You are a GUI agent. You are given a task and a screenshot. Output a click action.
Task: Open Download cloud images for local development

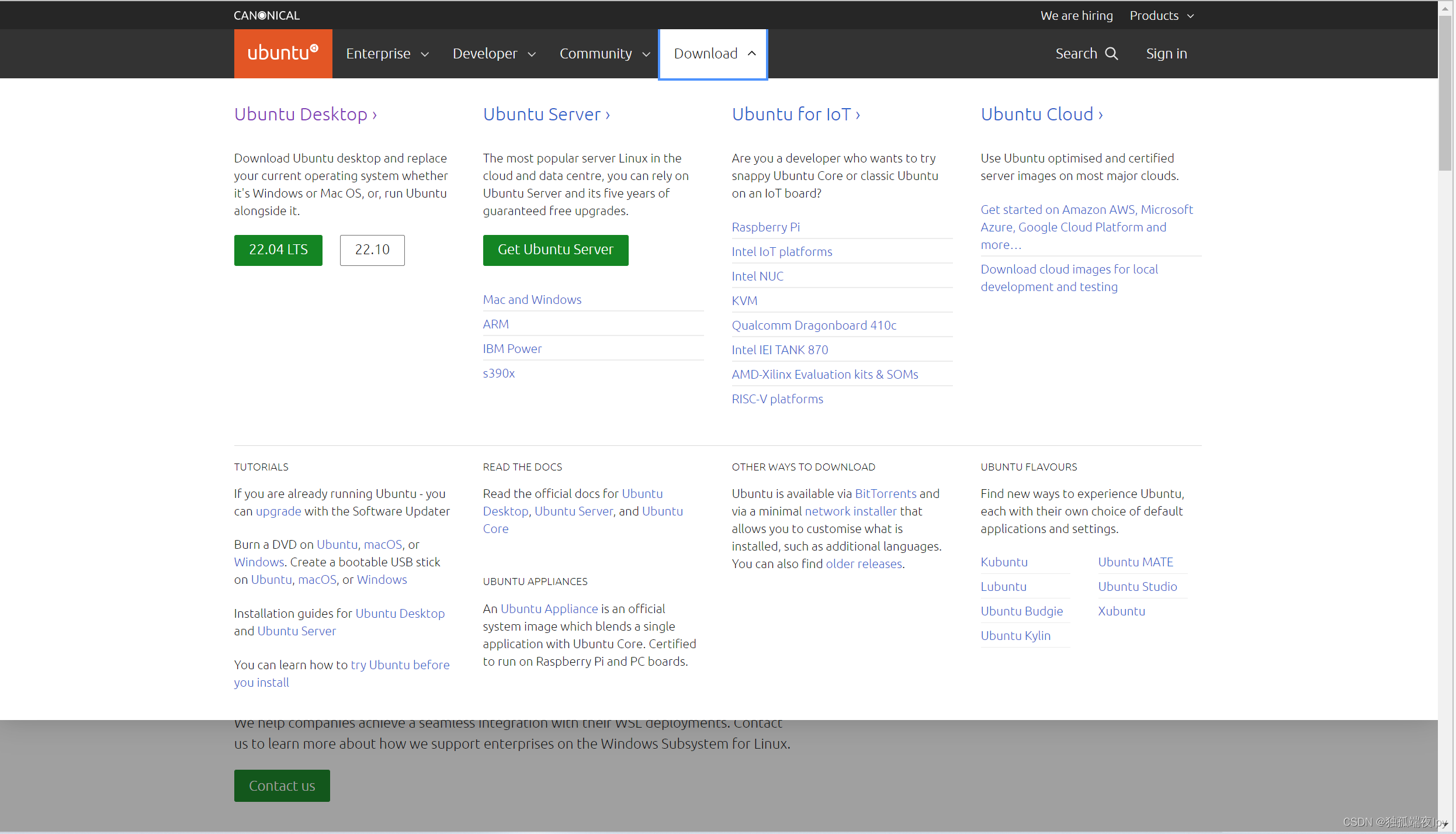[x=1069, y=278]
